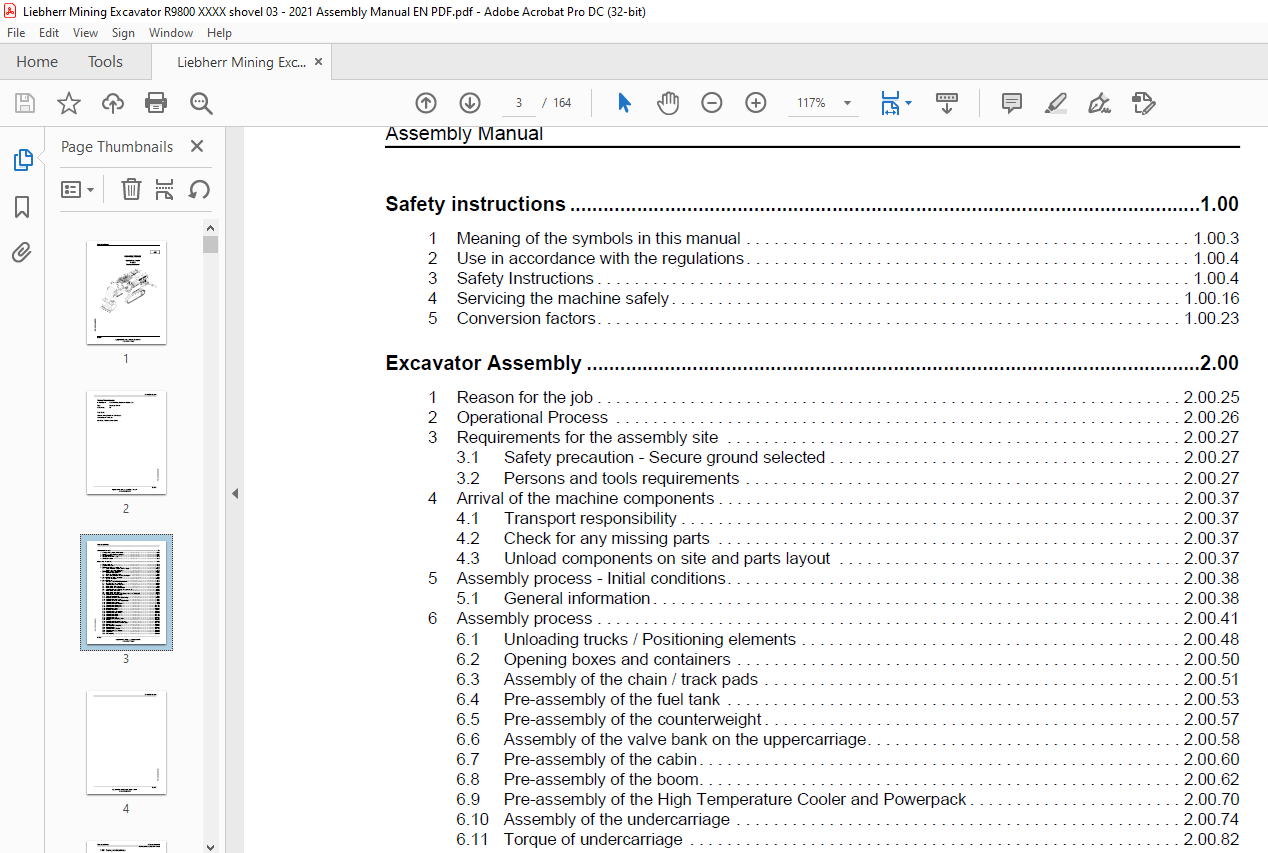Open the Help menu

coord(219,33)
